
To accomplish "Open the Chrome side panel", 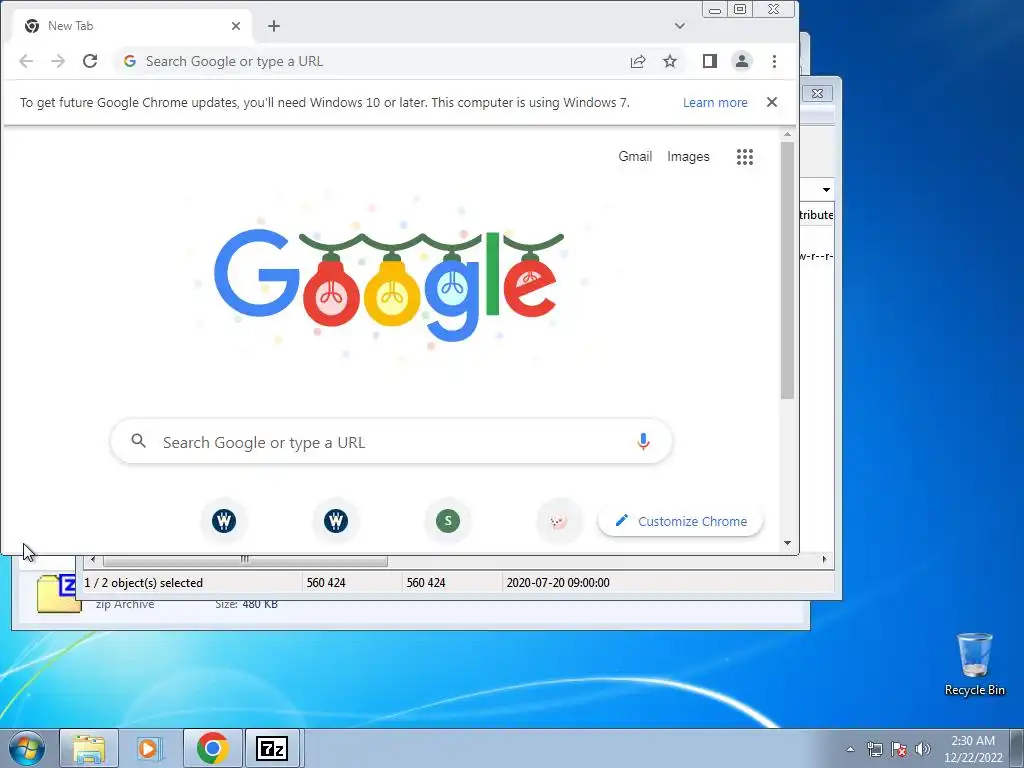I will pyautogui.click(x=710, y=61).
